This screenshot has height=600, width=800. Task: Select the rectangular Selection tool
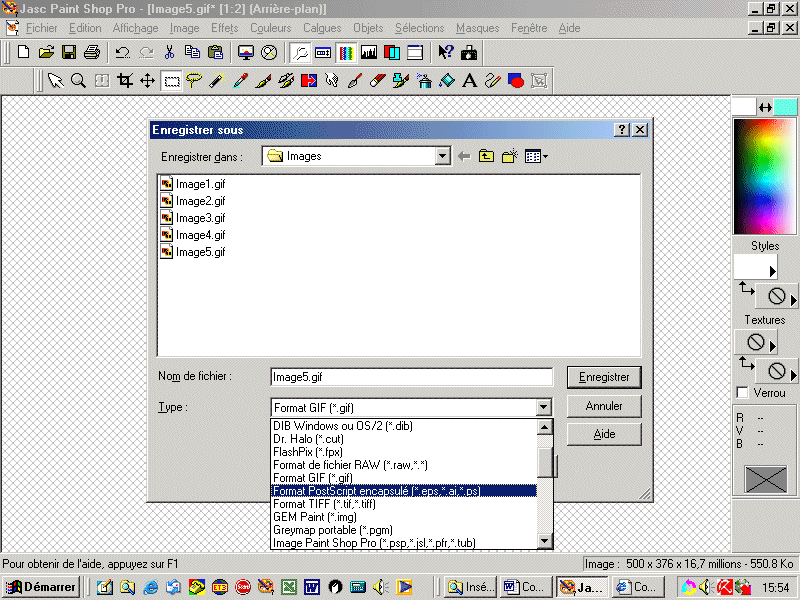tap(171, 81)
